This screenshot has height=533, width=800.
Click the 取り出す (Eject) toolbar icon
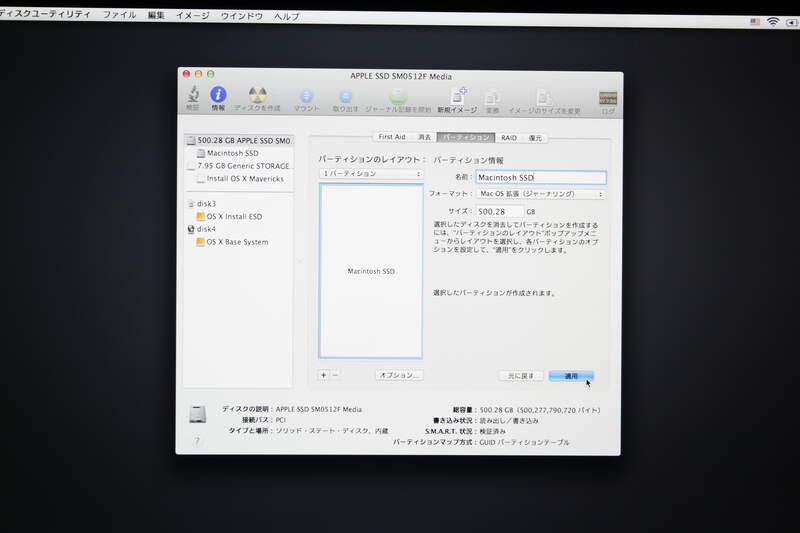(345, 97)
